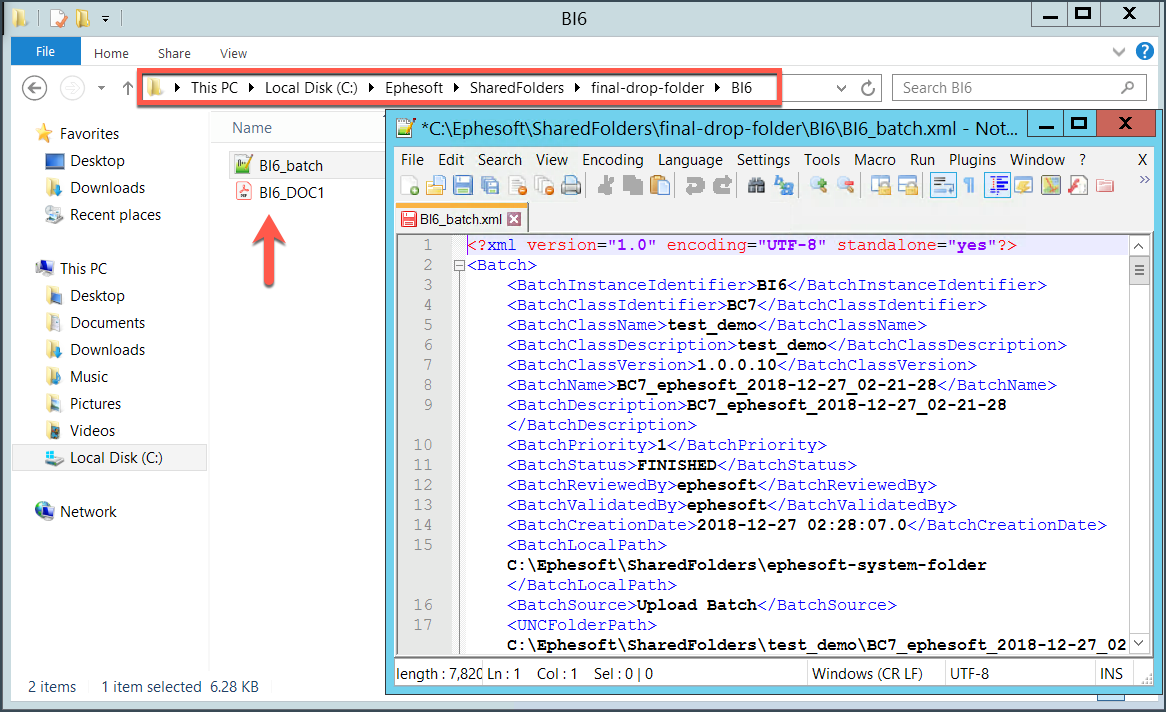Toggle synchronize horizontal scrolling icon

907,185
